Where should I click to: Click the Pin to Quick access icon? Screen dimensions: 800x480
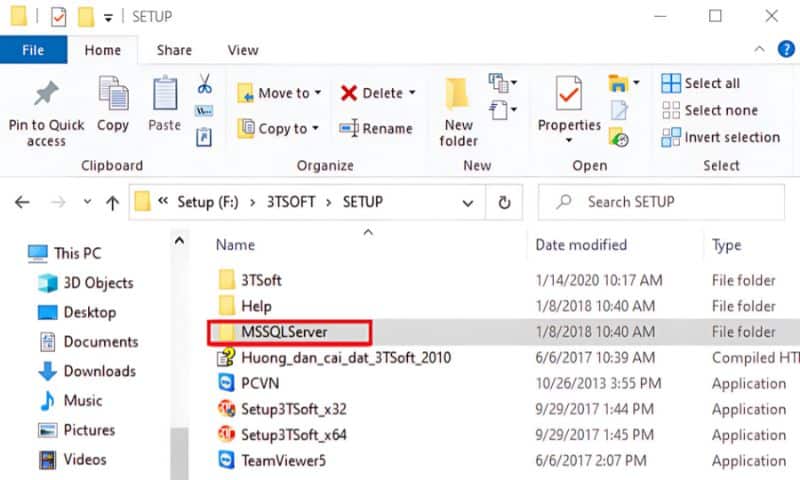point(46,93)
